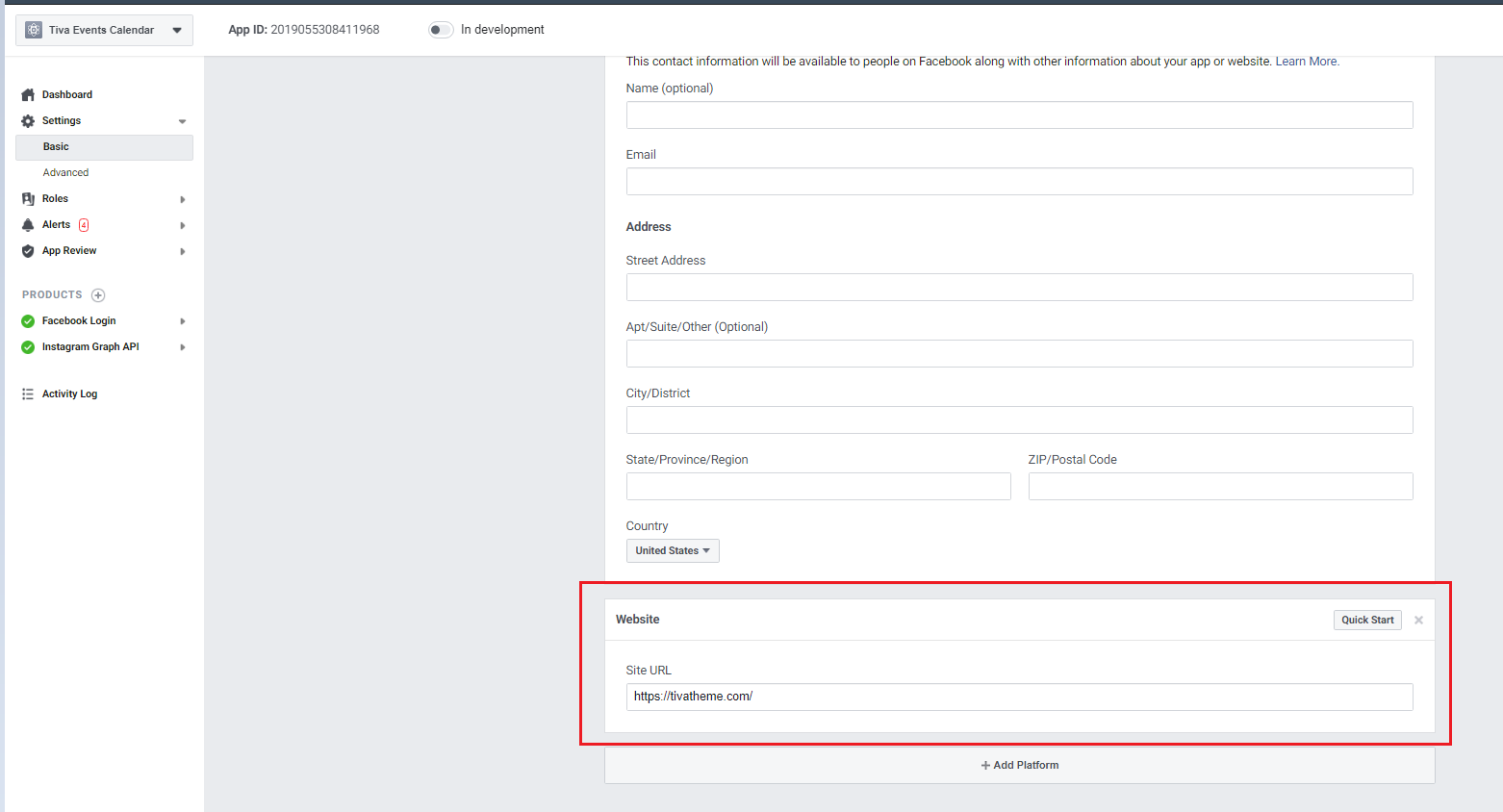
Task: Expand the Alerts submenu arrow
Action: click(x=182, y=225)
